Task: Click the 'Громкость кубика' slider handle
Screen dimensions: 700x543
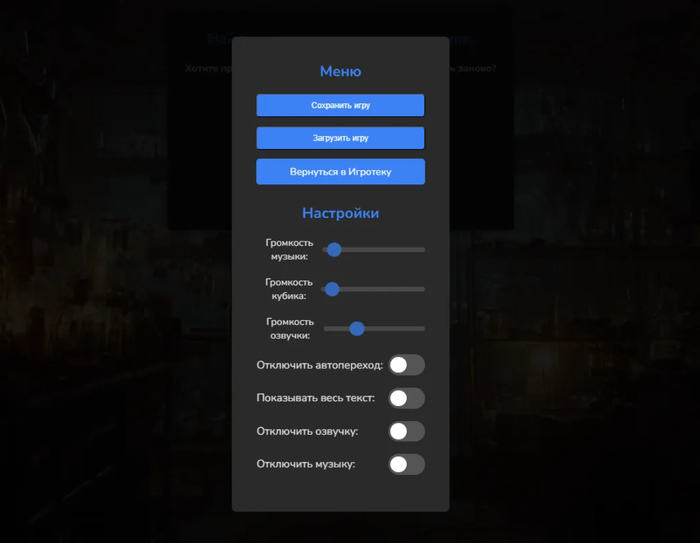Action: click(333, 289)
